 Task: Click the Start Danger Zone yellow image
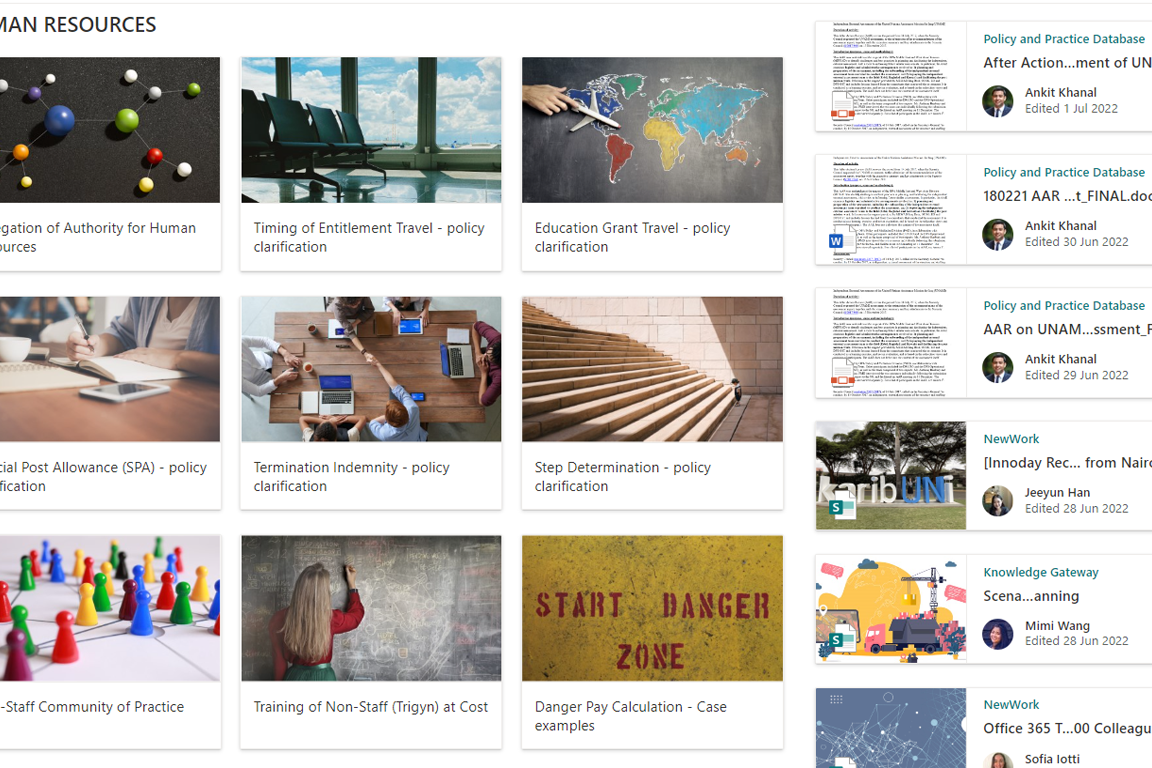coord(652,608)
